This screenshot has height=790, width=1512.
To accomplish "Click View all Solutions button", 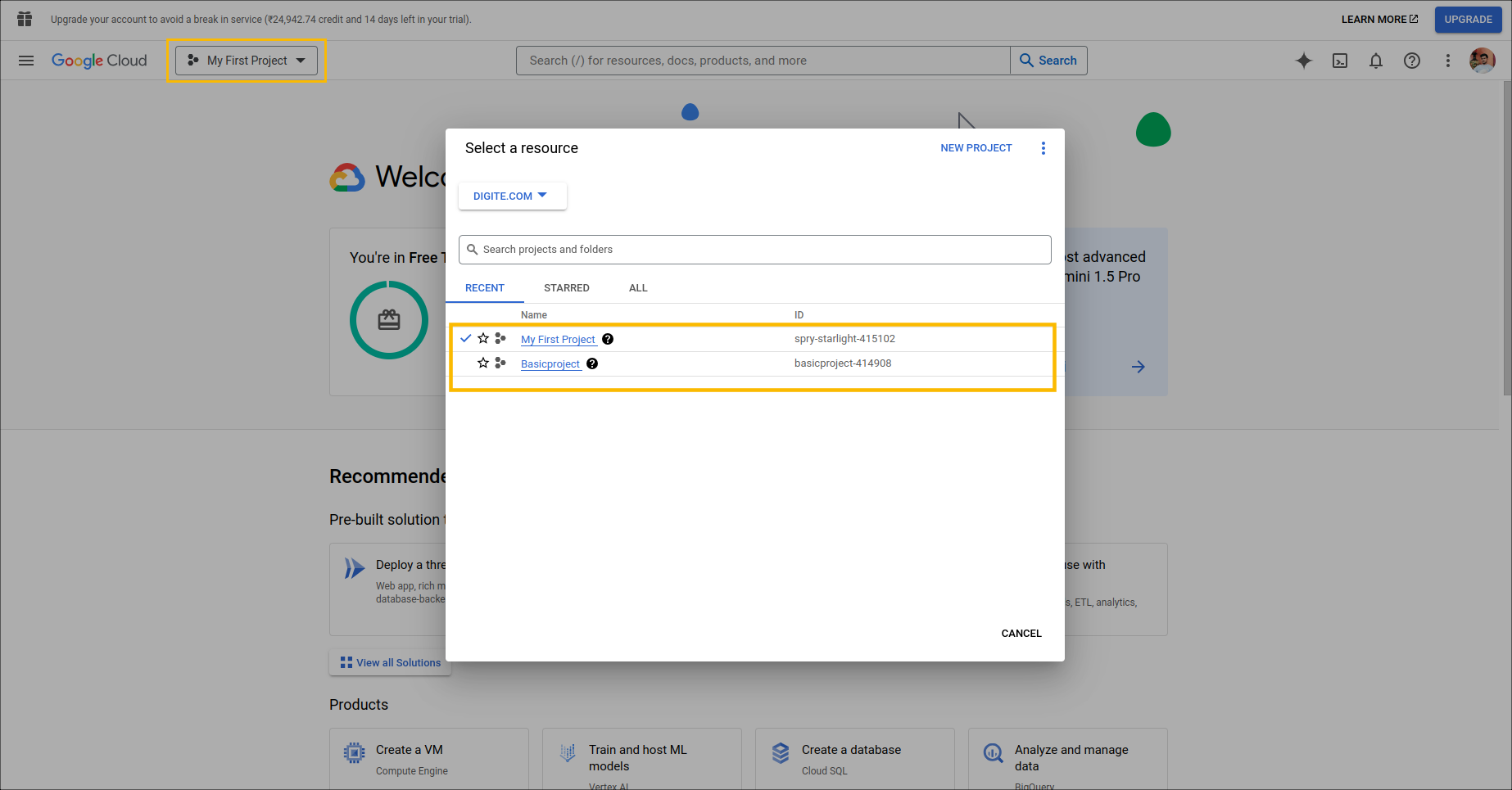I will pos(391,663).
